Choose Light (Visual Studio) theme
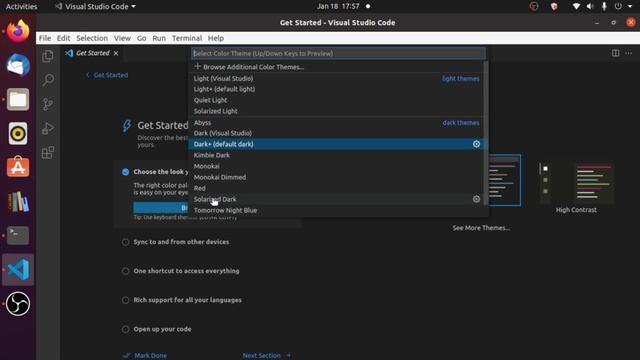The image size is (640, 360). coord(337,78)
